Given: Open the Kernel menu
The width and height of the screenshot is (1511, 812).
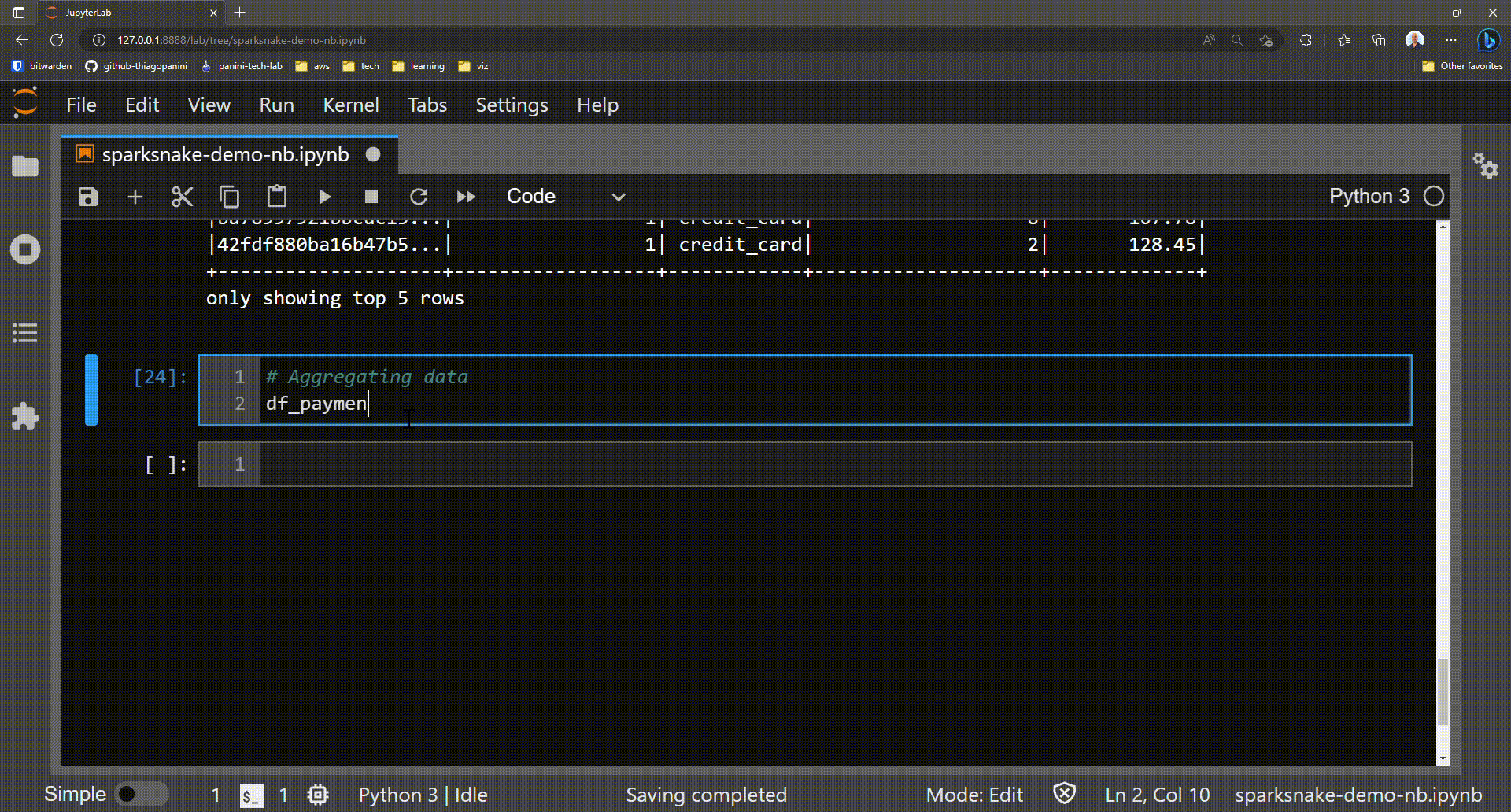Looking at the screenshot, I should pyautogui.click(x=351, y=105).
